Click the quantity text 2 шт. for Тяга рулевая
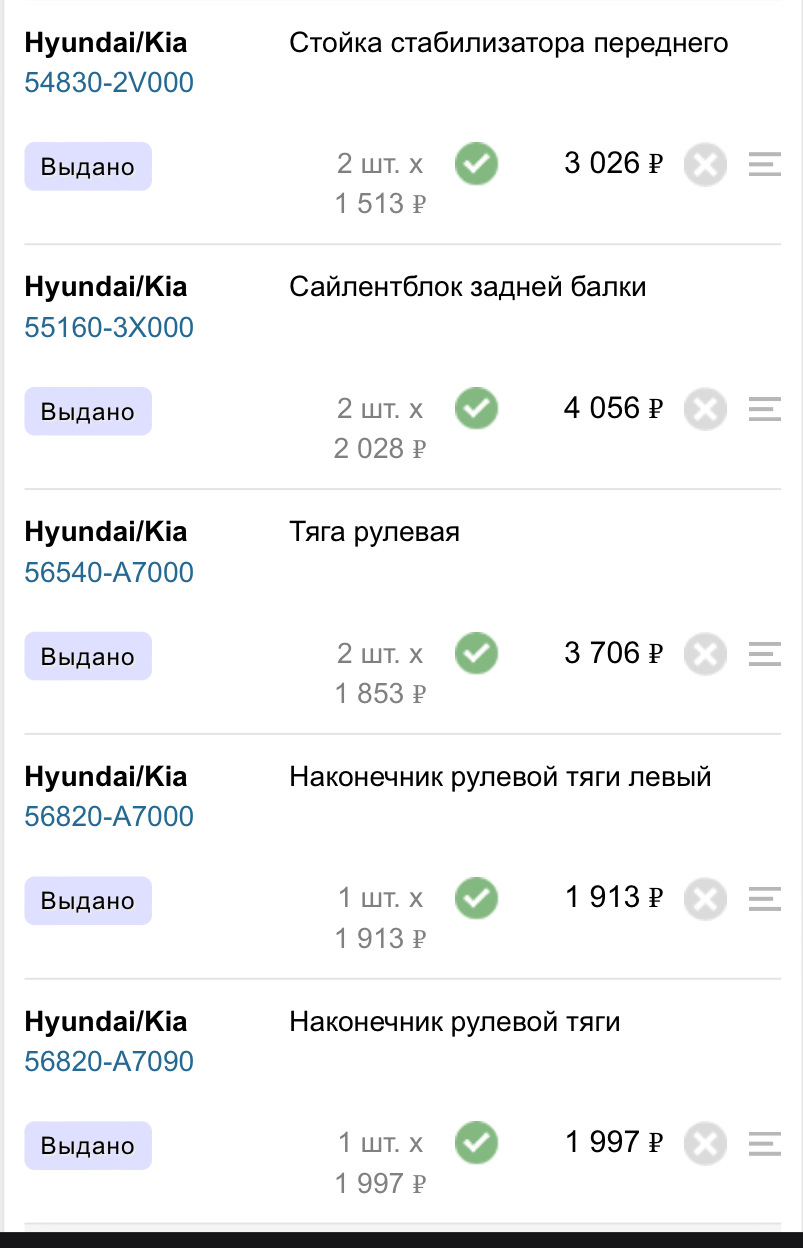Viewport: 803px width, 1248px height. (380, 653)
